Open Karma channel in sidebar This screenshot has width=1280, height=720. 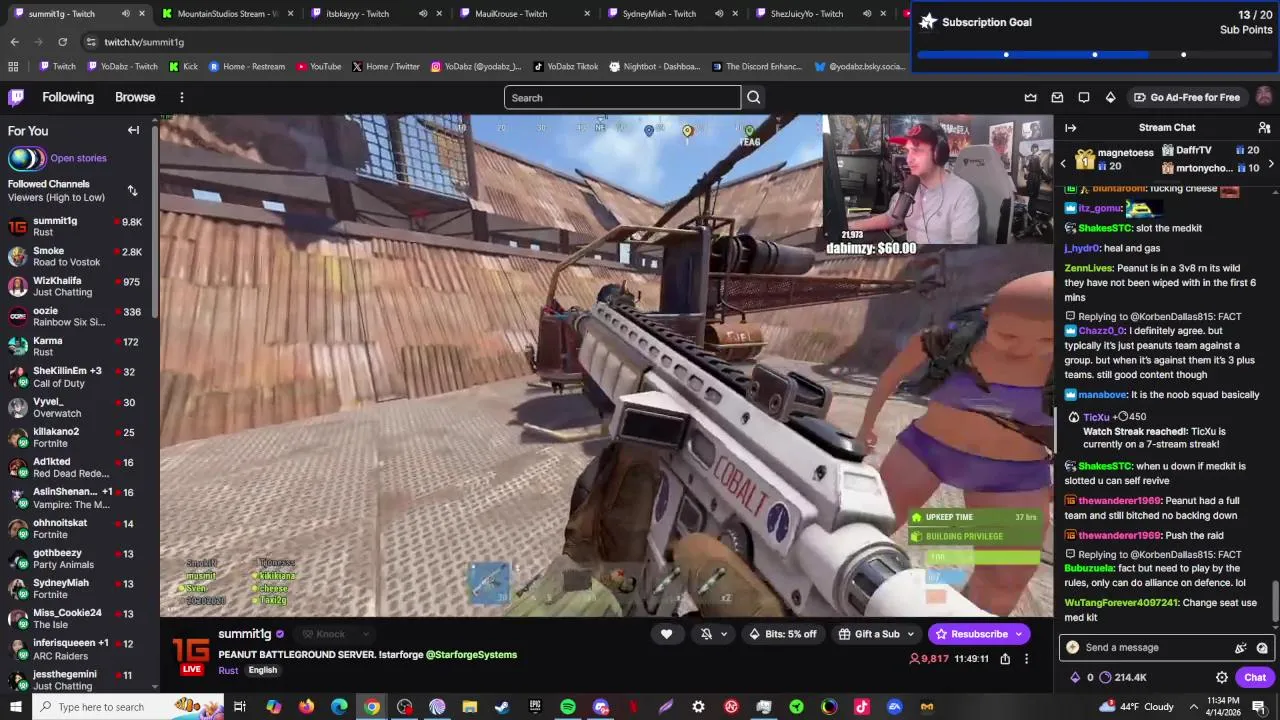coord(76,346)
